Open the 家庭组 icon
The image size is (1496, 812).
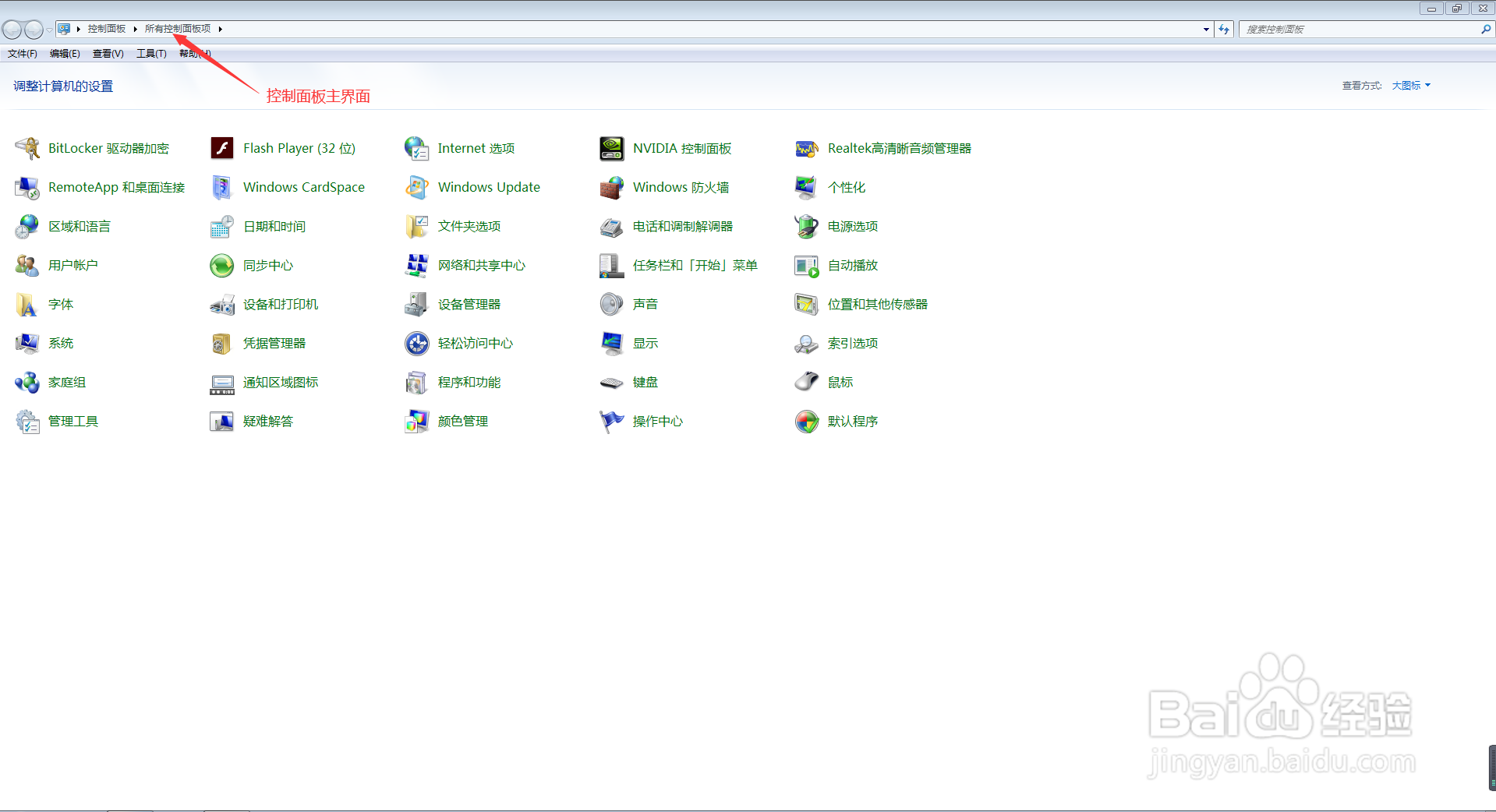point(27,382)
